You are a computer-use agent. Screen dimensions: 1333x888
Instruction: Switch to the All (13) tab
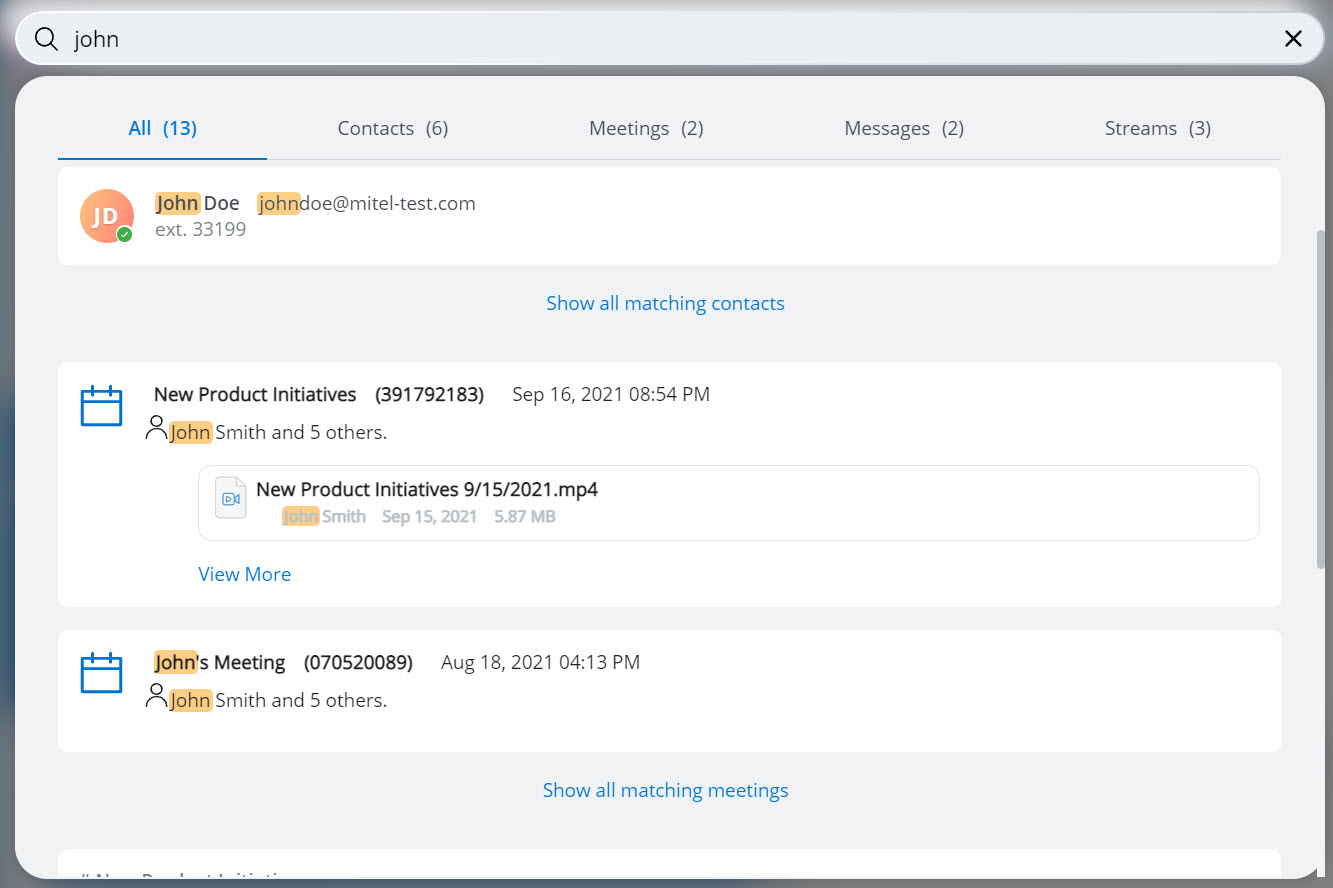163,128
